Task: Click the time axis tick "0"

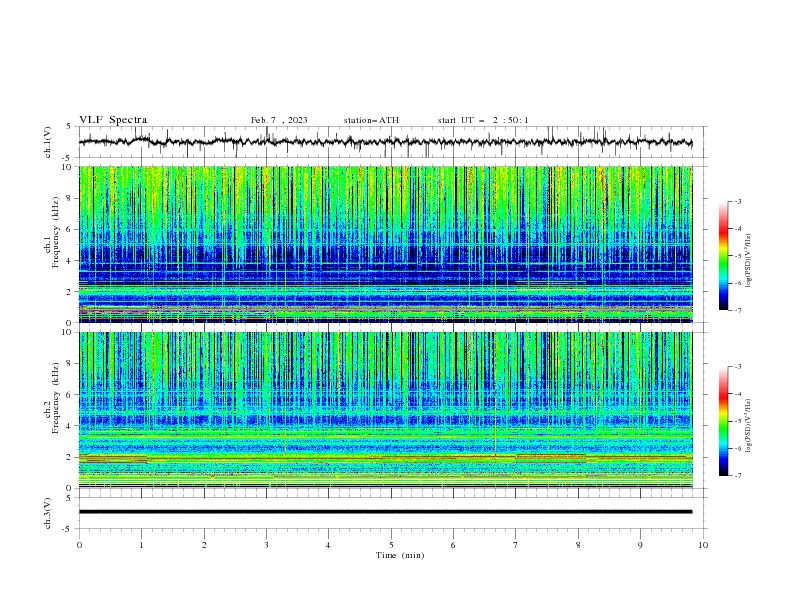Action: 79,545
